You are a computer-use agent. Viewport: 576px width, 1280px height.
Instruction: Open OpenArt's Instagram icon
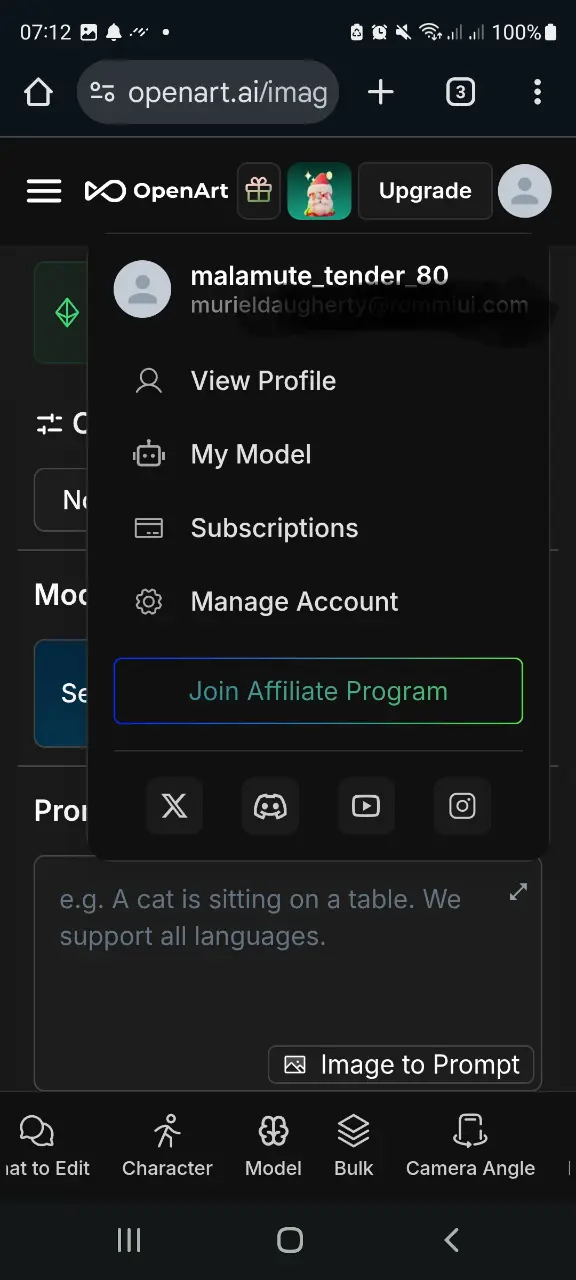point(462,806)
